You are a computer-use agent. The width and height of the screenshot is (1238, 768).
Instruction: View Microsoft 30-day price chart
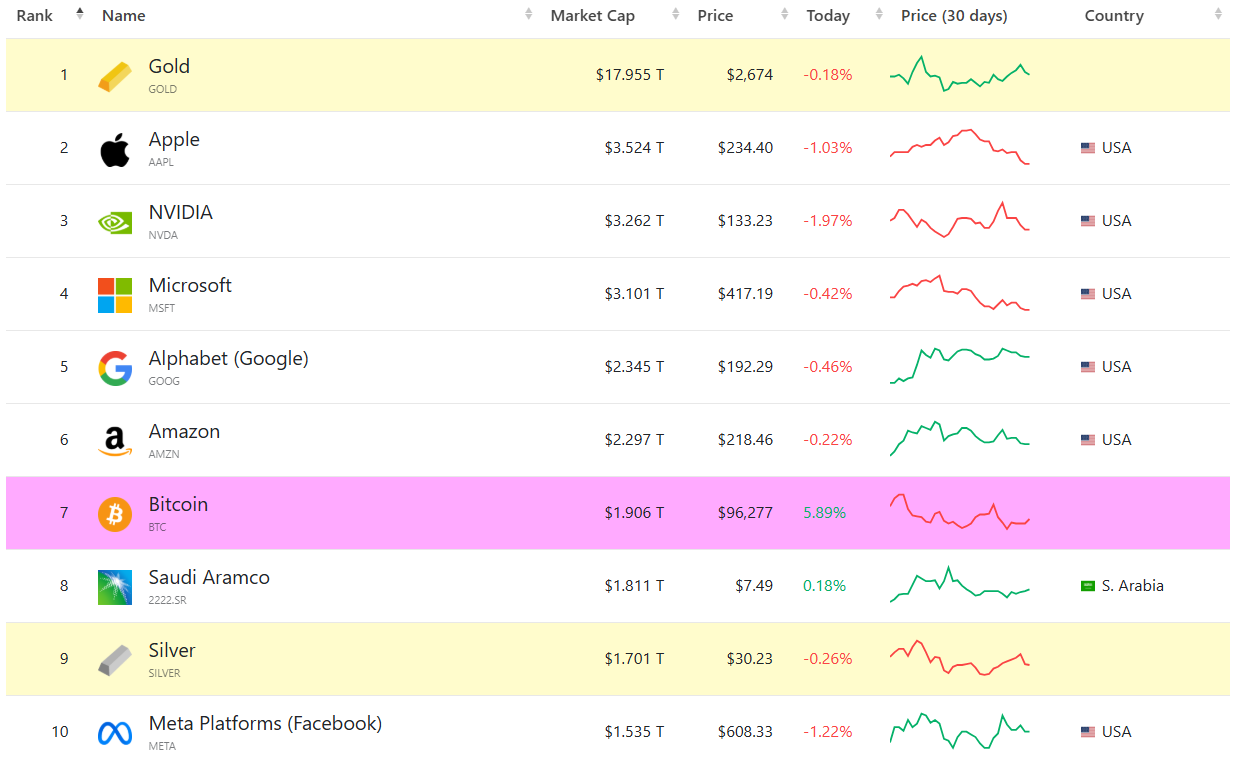tap(960, 293)
